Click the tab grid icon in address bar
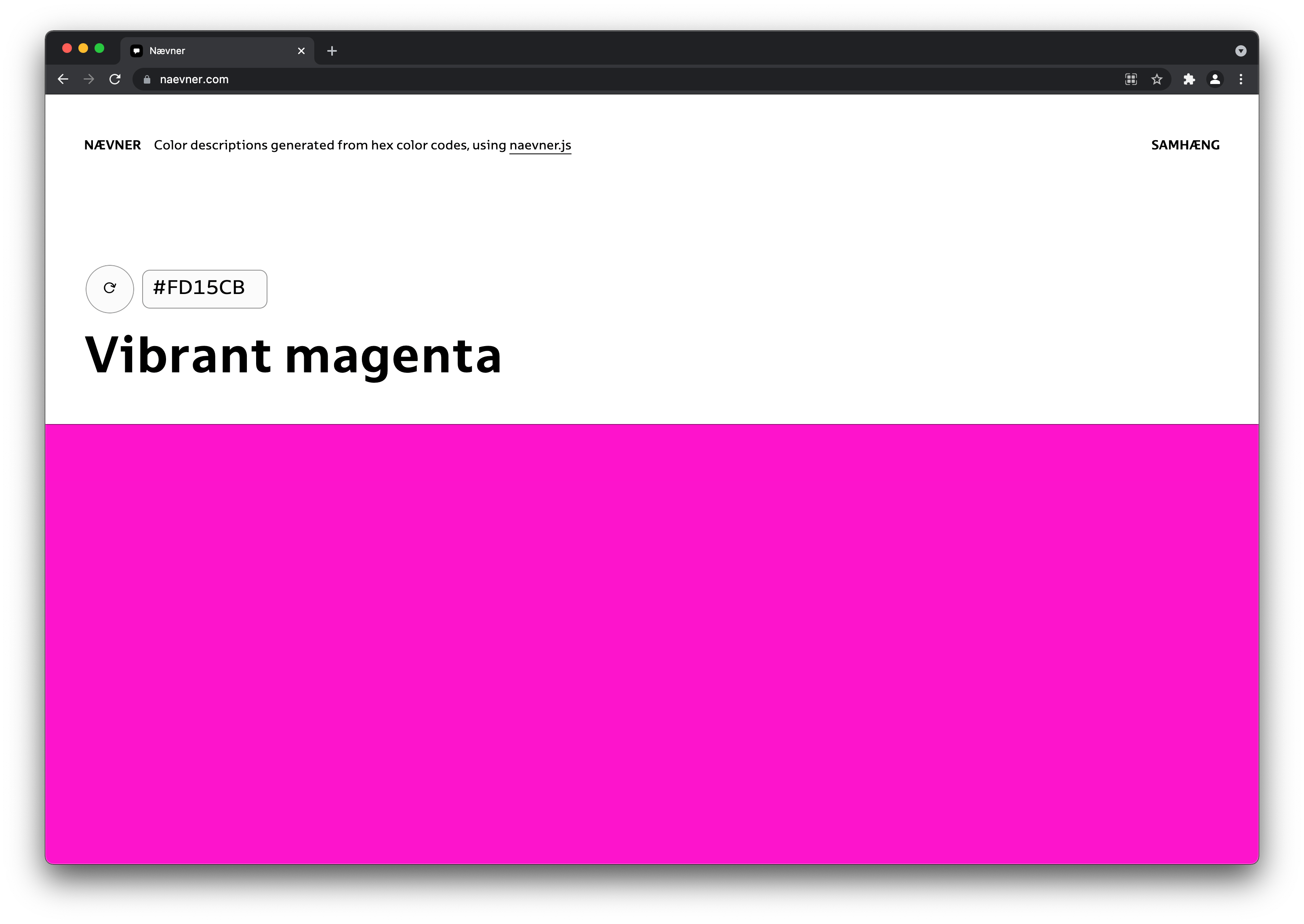 click(1131, 79)
